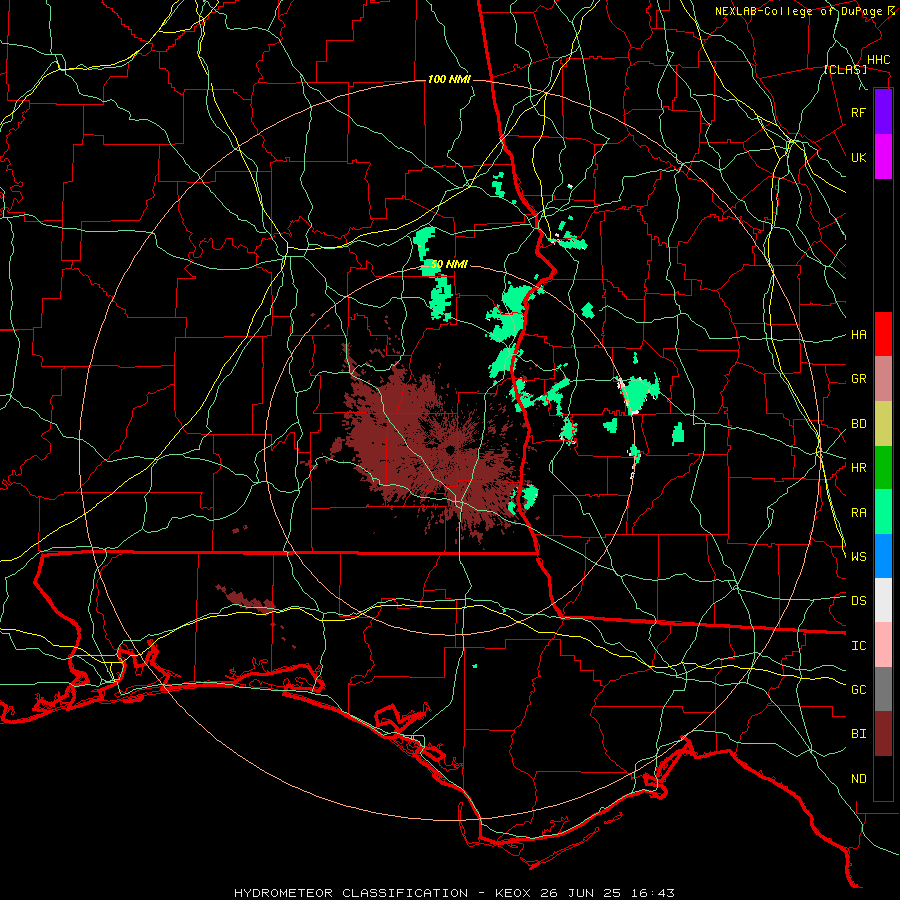Click the 'IC' legend label

coord(858,646)
